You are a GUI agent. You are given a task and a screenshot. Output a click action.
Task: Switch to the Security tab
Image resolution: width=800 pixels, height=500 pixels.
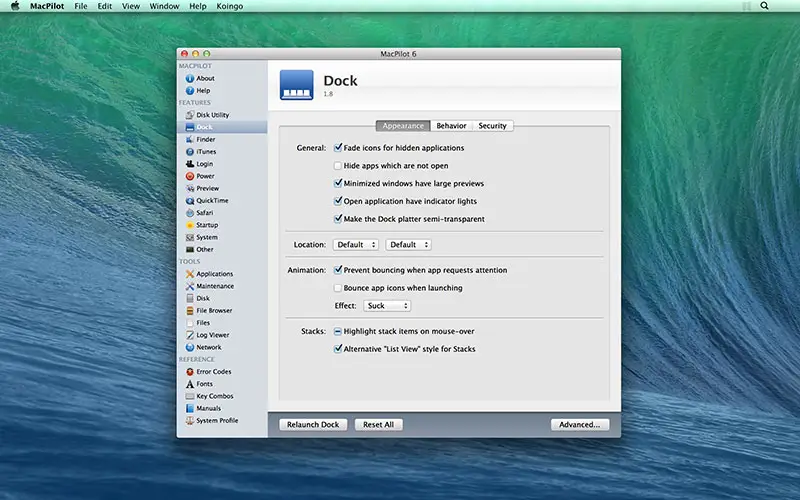coord(492,126)
